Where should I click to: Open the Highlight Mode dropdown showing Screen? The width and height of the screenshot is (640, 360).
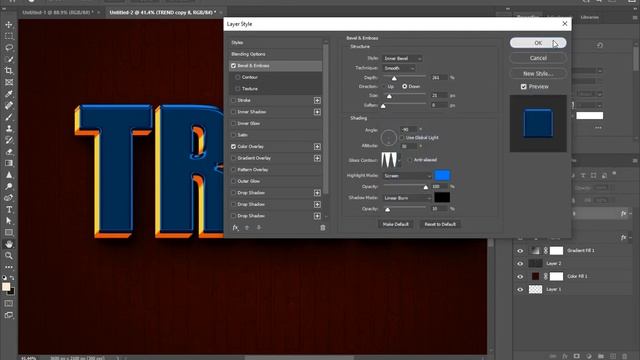point(407,176)
